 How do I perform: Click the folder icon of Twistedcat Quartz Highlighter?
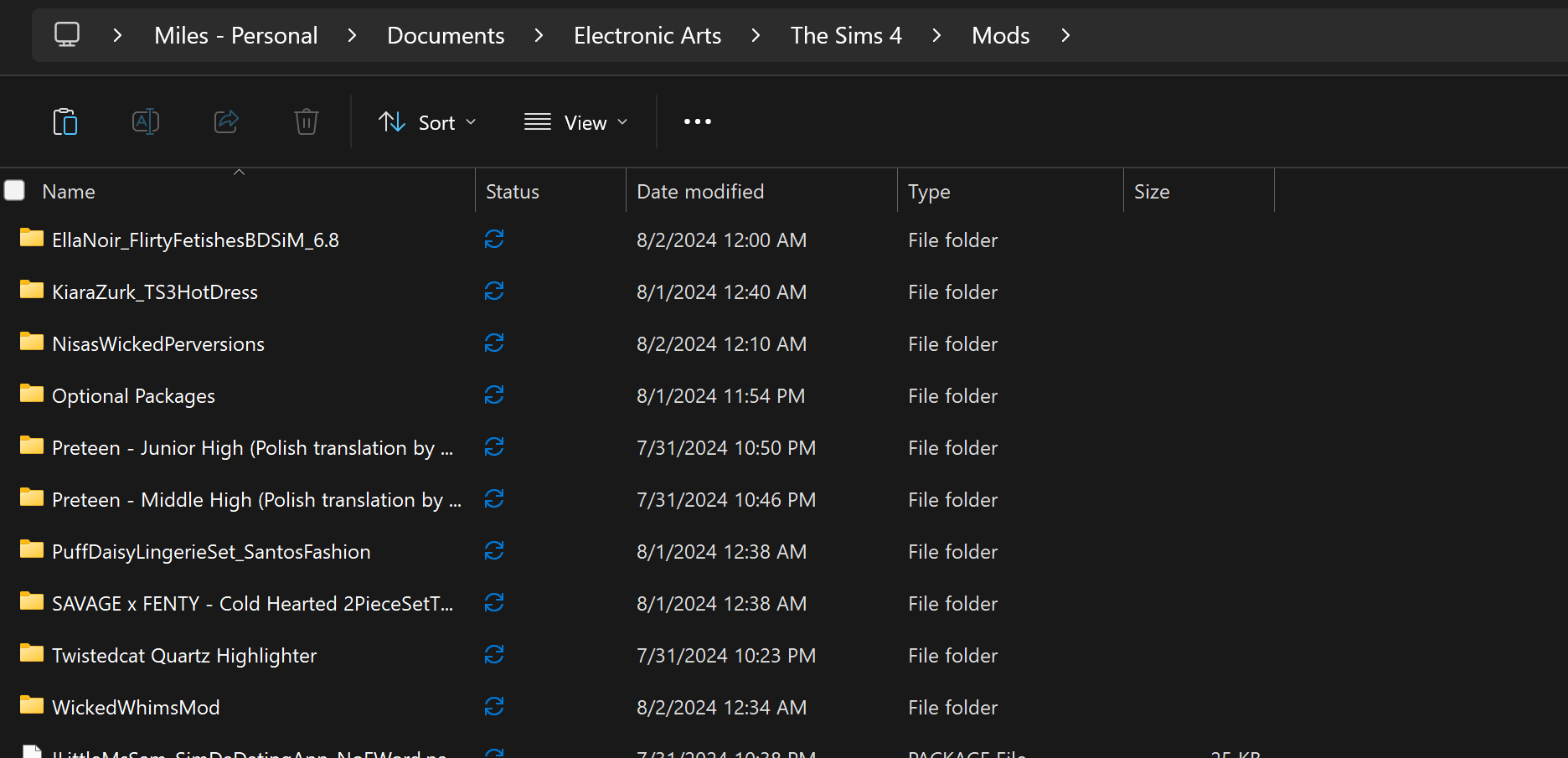(x=32, y=653)
